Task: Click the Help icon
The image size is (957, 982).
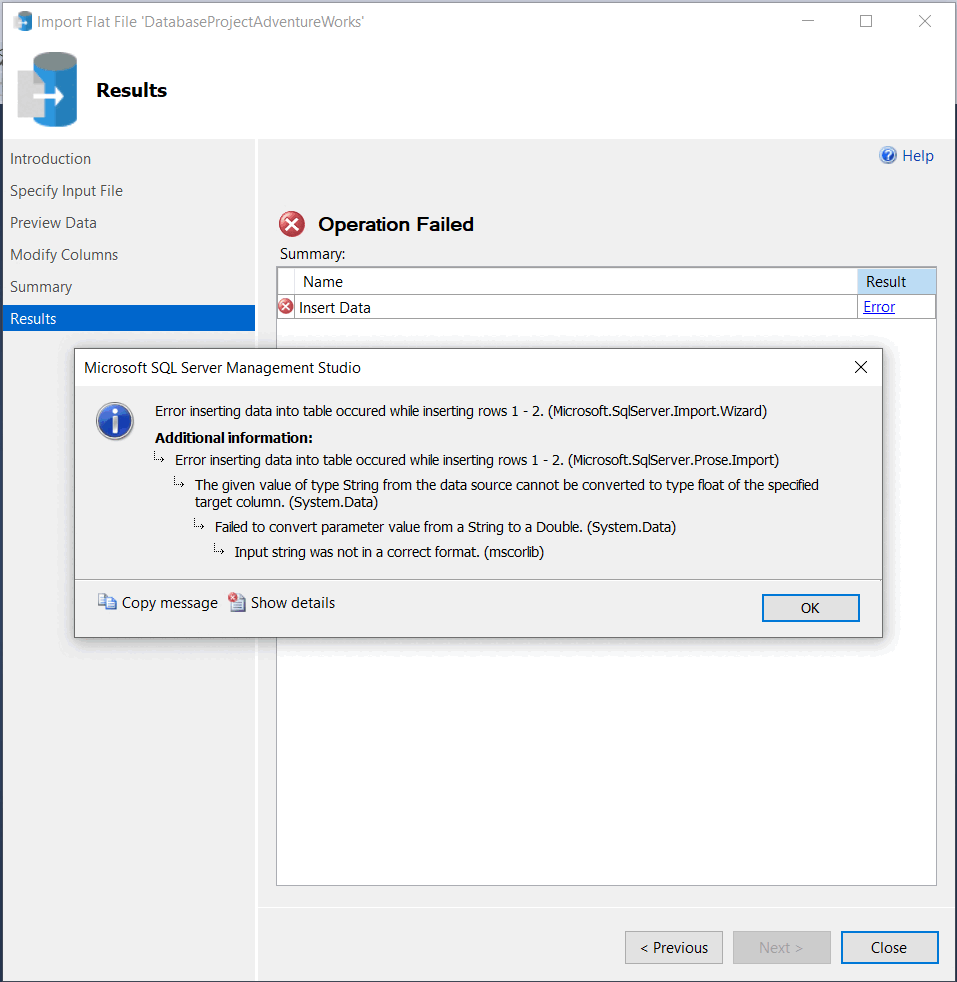Action: pos(888,155)
